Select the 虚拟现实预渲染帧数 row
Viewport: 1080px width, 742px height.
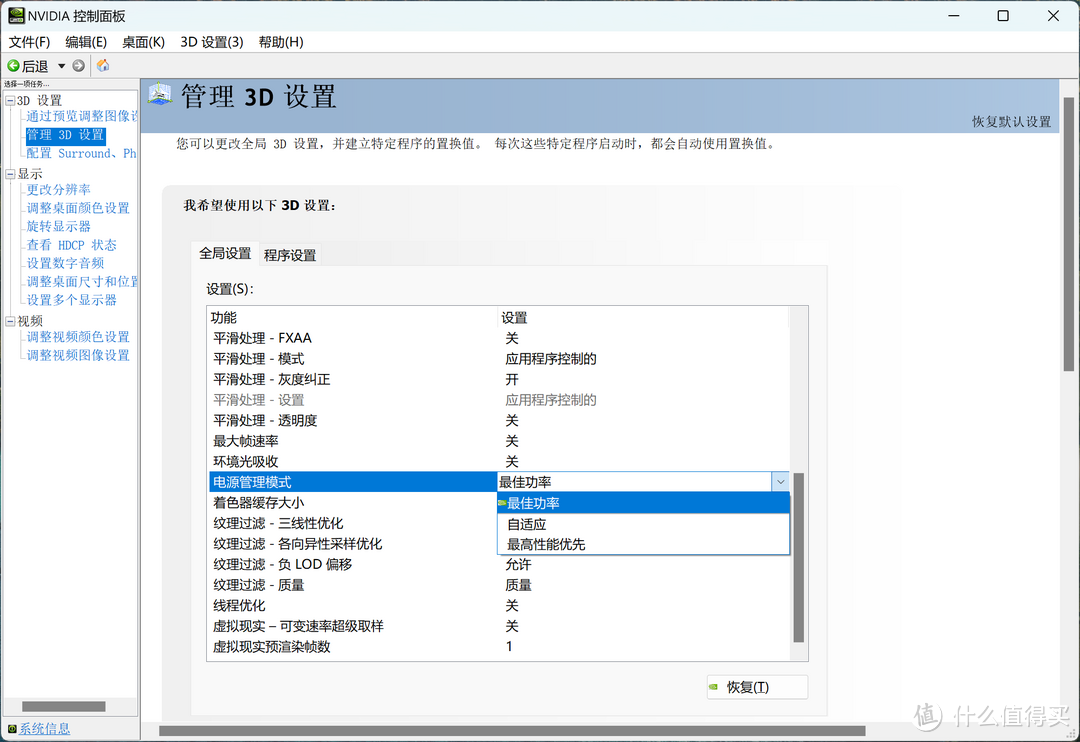pos(498,646)
